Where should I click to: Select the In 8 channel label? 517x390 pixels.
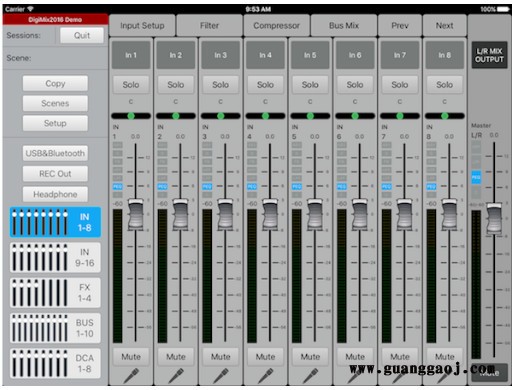click(444, 55)
